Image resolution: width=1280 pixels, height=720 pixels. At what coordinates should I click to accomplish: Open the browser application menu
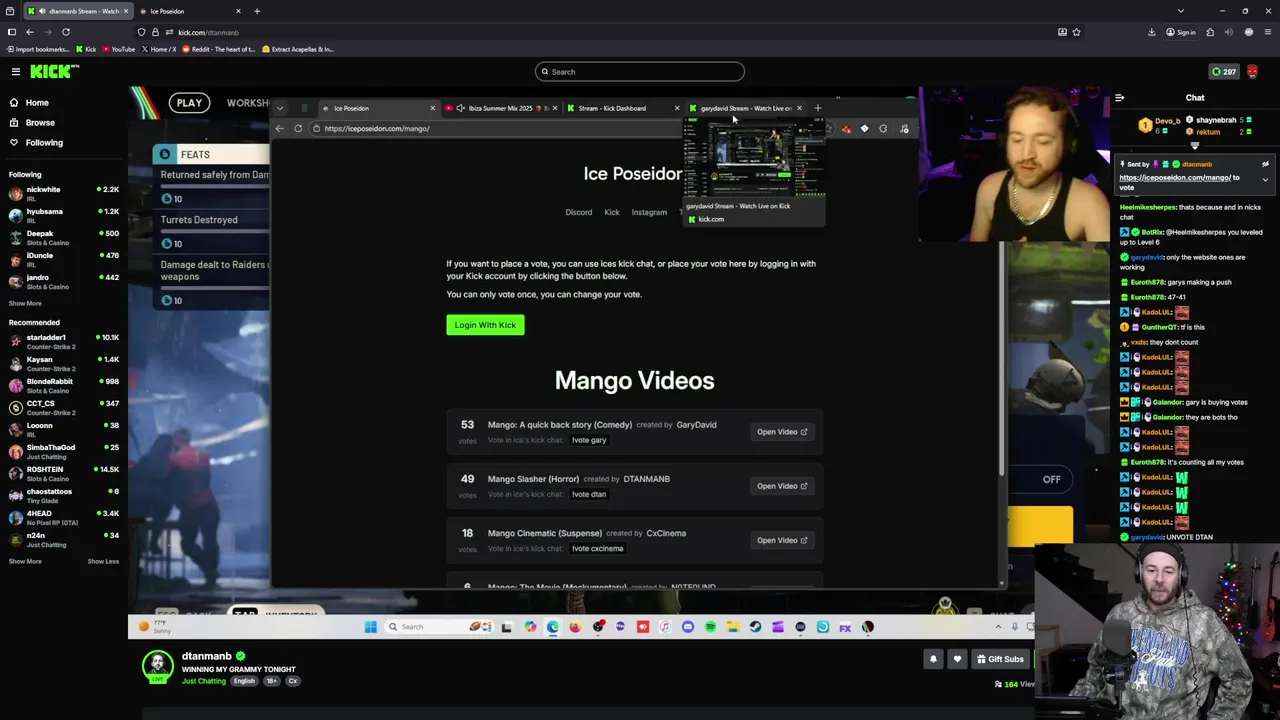[1268, 32]
